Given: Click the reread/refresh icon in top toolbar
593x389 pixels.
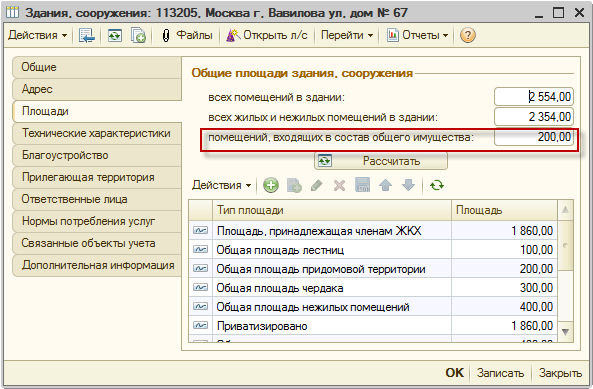Looking at the screenshot, I should [115, 36].
